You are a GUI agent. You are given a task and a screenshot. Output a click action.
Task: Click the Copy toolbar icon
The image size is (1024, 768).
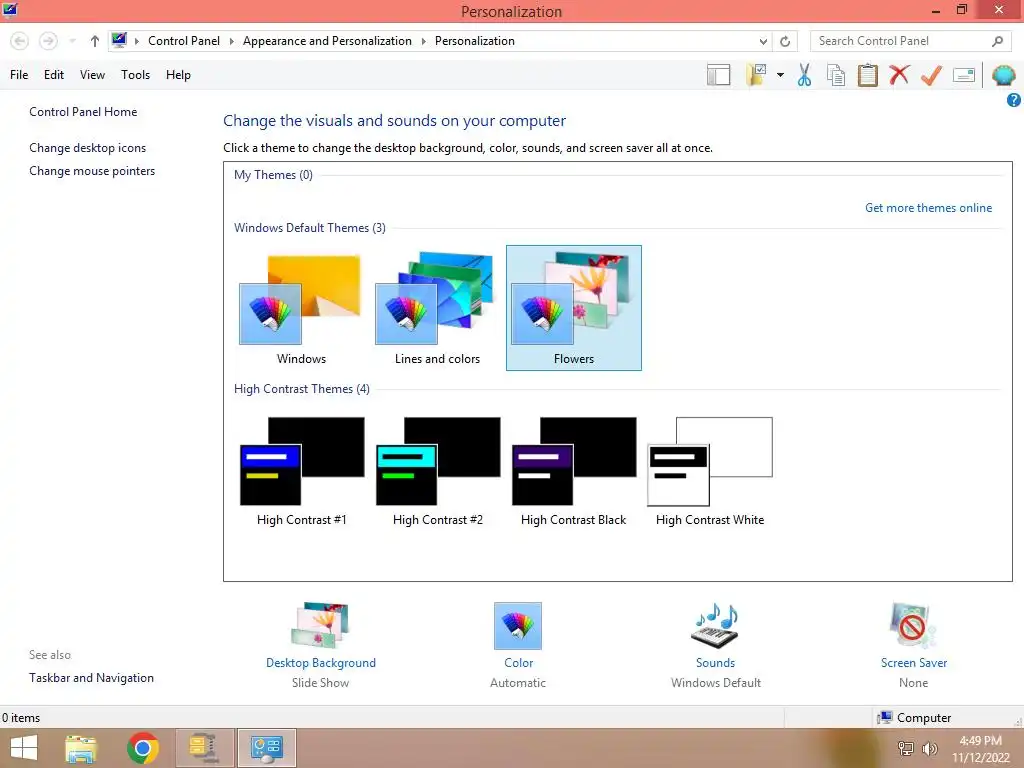[x=836, y=75]
